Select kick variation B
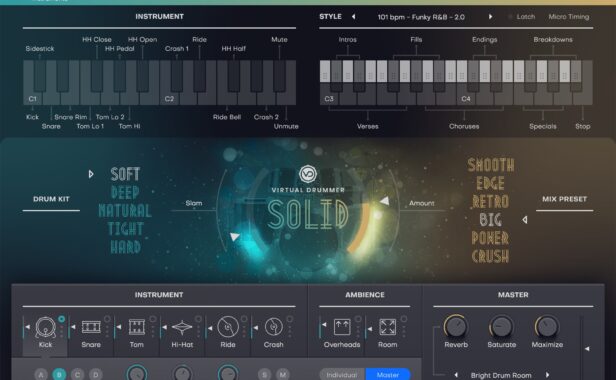Viewport: 616px width, 380px height. pos(59,374)
